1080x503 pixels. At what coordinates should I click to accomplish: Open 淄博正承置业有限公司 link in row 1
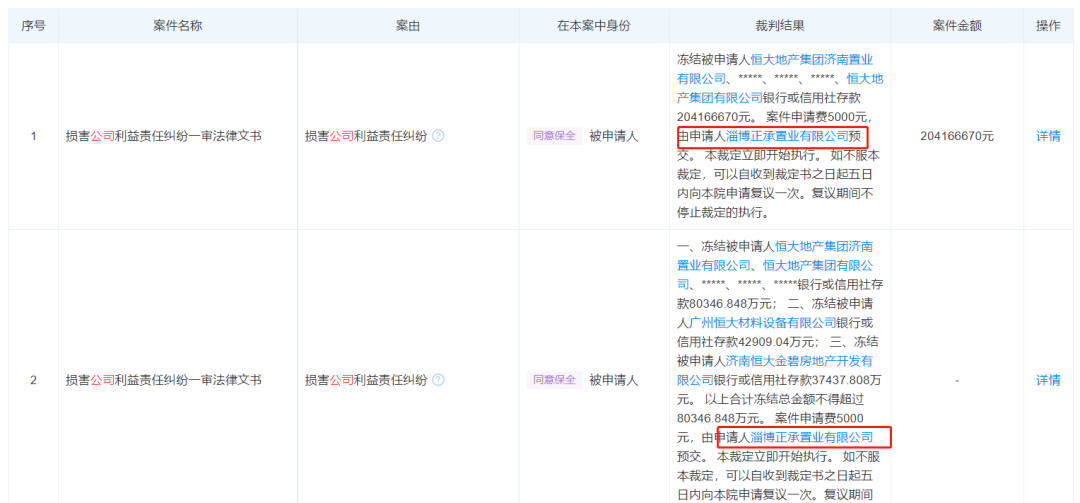point(787,136)
